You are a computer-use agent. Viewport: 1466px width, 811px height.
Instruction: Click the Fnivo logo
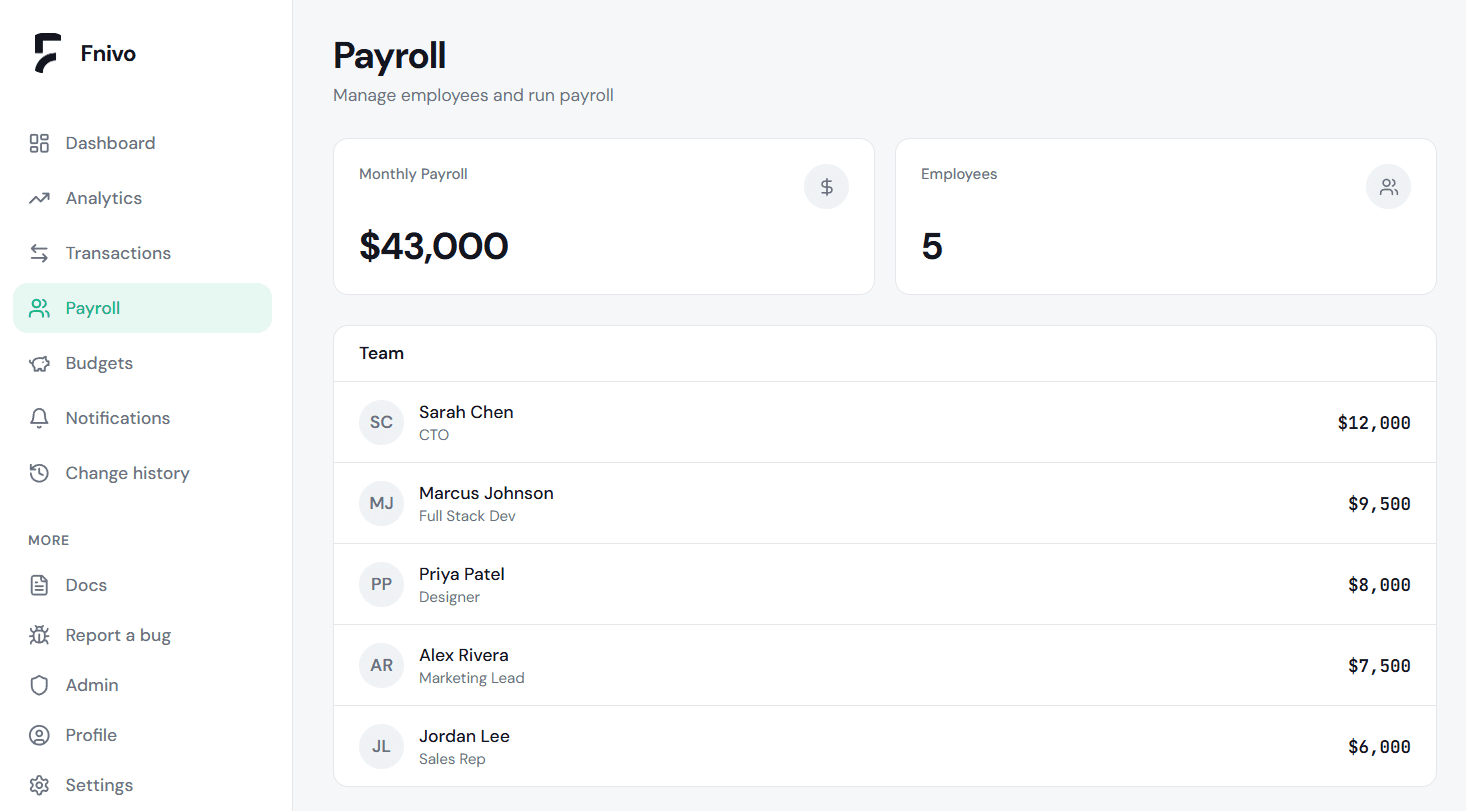[83, 52]
